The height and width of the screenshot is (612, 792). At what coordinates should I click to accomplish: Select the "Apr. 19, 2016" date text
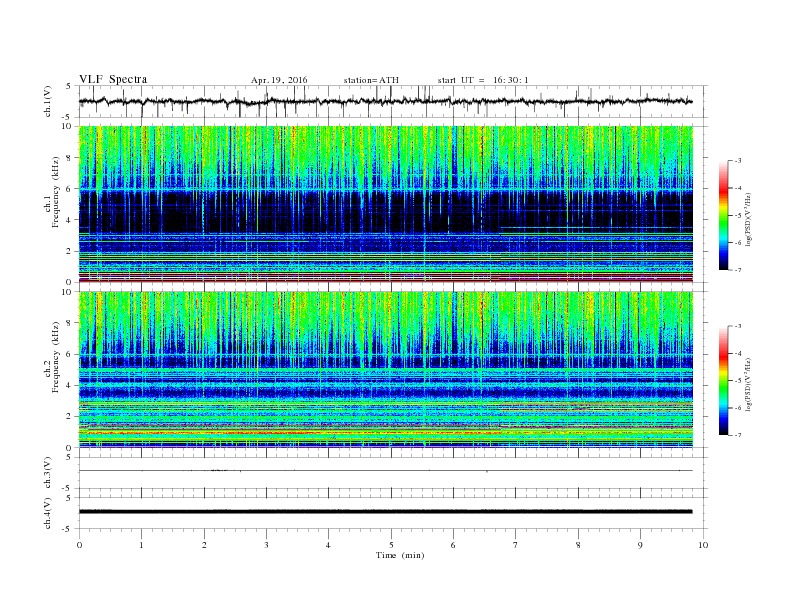coord(279,80)
